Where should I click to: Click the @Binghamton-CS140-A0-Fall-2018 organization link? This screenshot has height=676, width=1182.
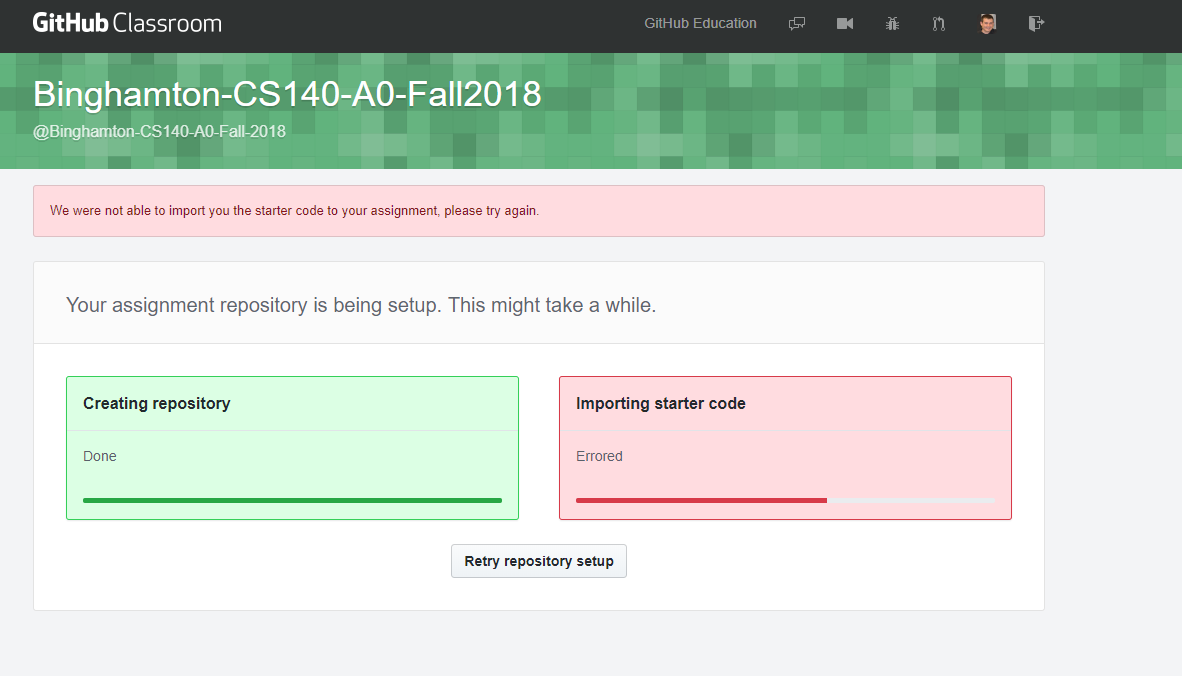[159, 131]
